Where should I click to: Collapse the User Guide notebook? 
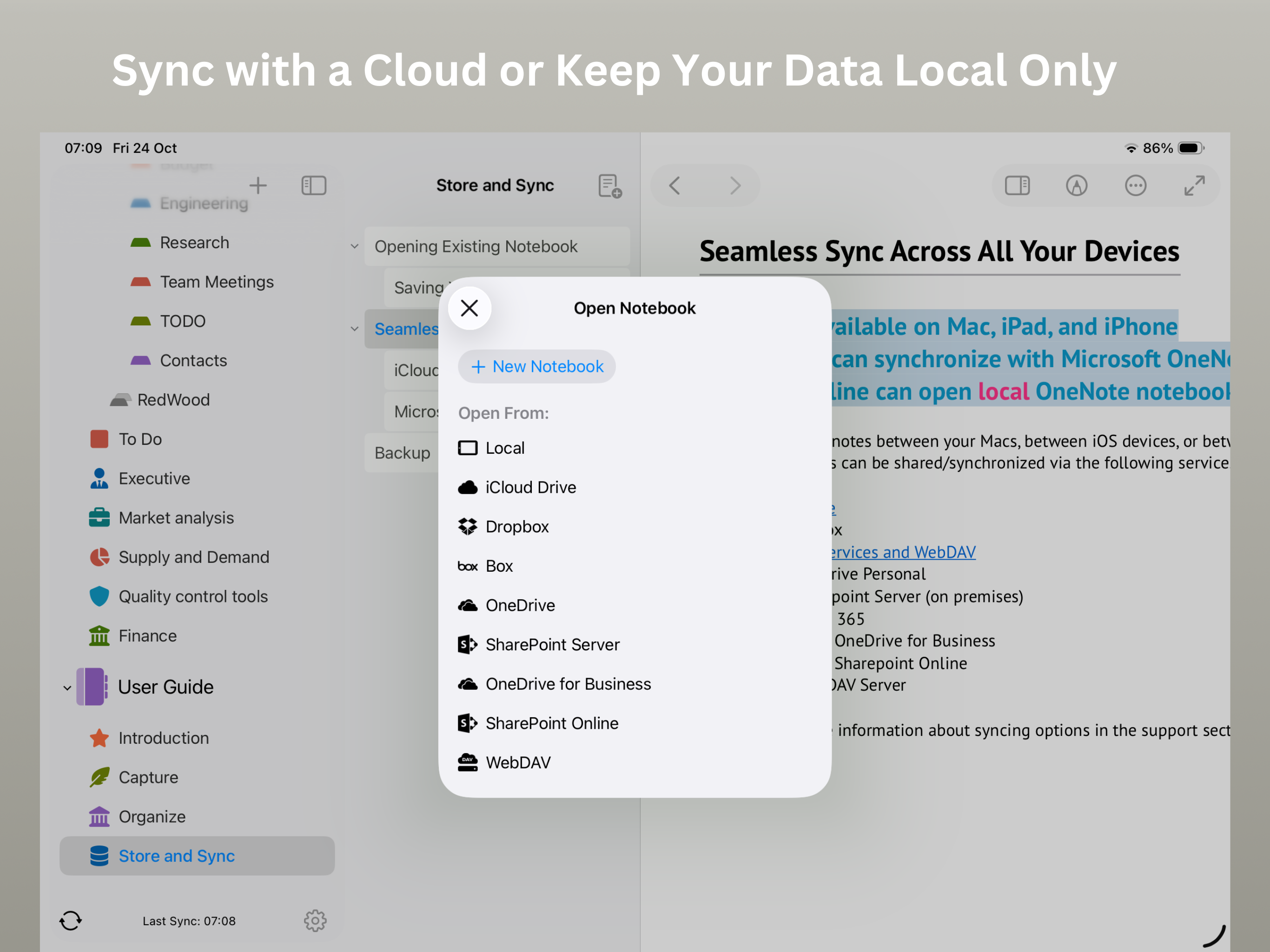67,688
